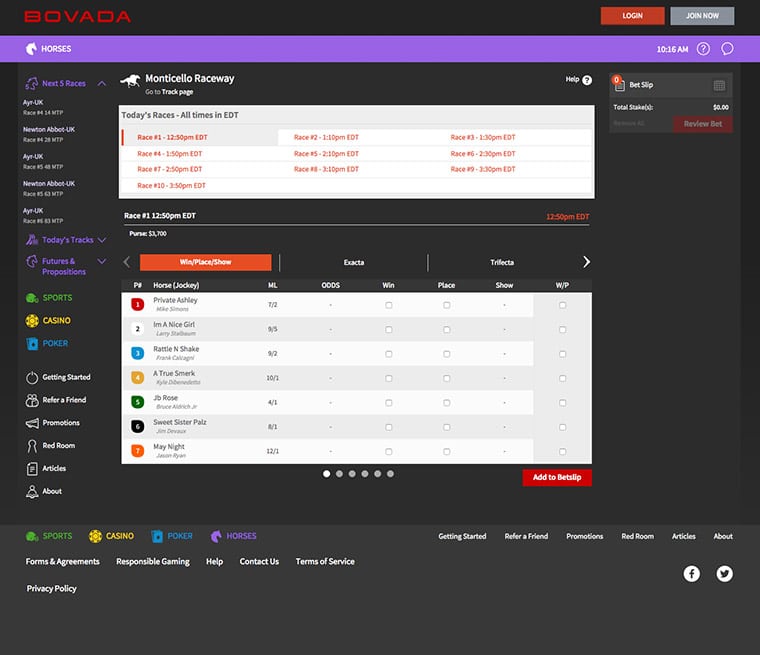
Task: Click the Help question mark near Monticello Raceway
Action: tap(587, 80)
